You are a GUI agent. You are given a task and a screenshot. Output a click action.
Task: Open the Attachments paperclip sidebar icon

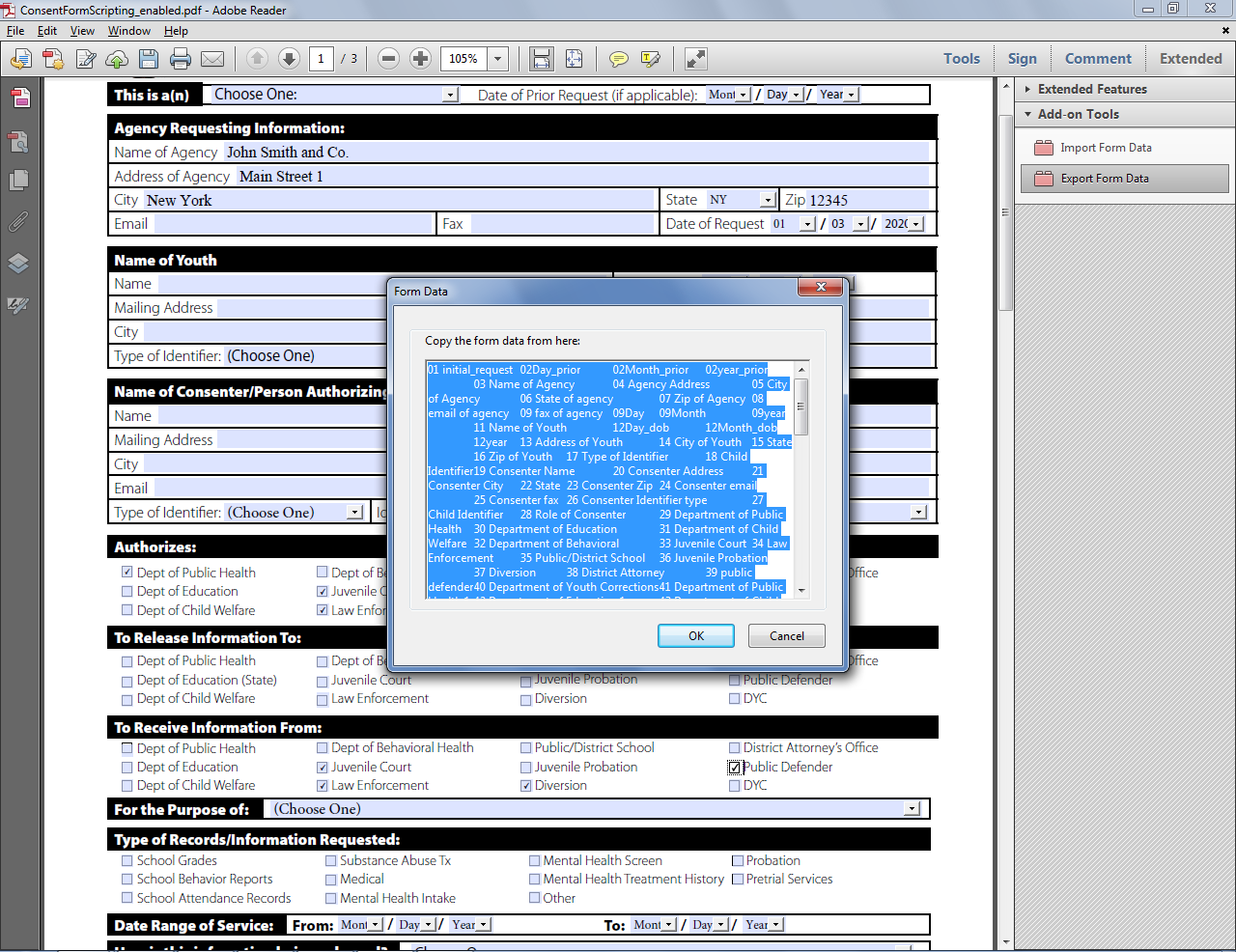19,221
